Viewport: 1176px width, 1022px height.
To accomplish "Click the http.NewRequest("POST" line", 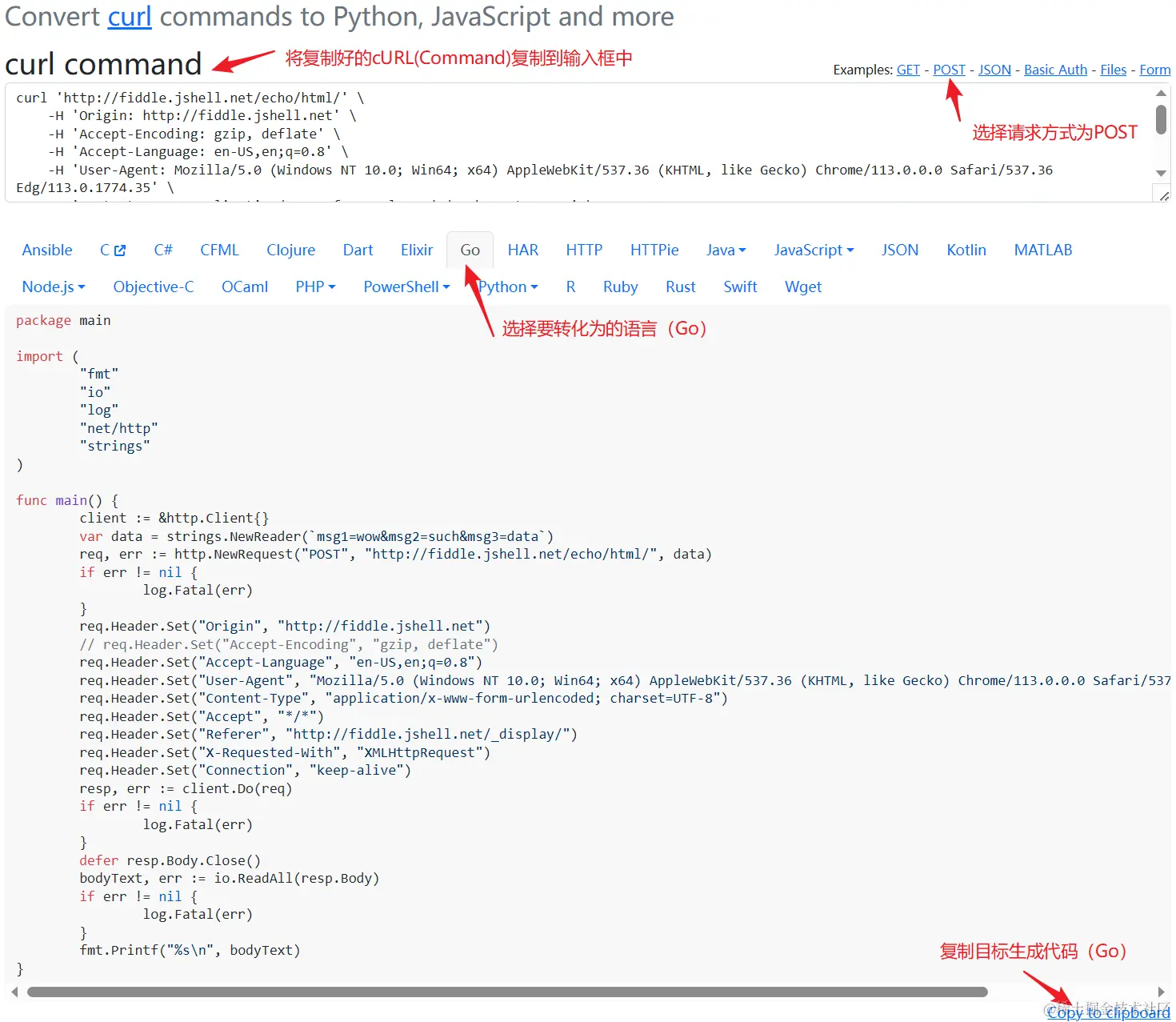I will pyautogui.click(x=395, y=555).
